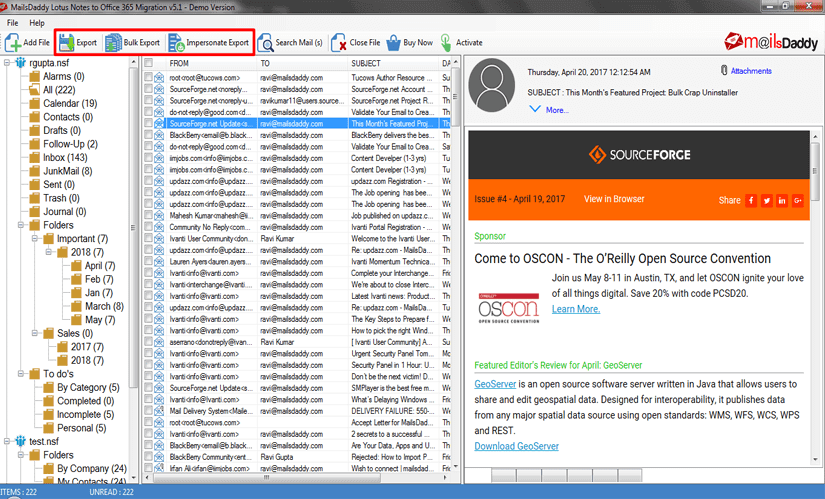Select the Follow-Up (2) folder
825x499 pixels.
(70, 144)
